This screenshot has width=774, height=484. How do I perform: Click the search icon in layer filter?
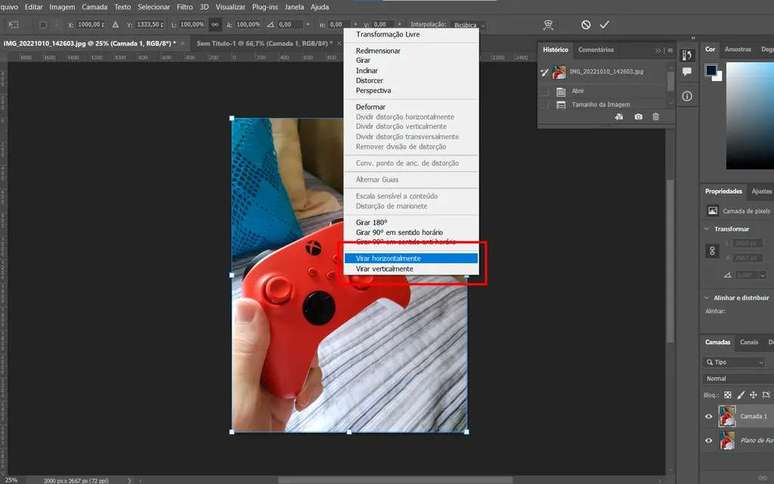pos(709,362)
